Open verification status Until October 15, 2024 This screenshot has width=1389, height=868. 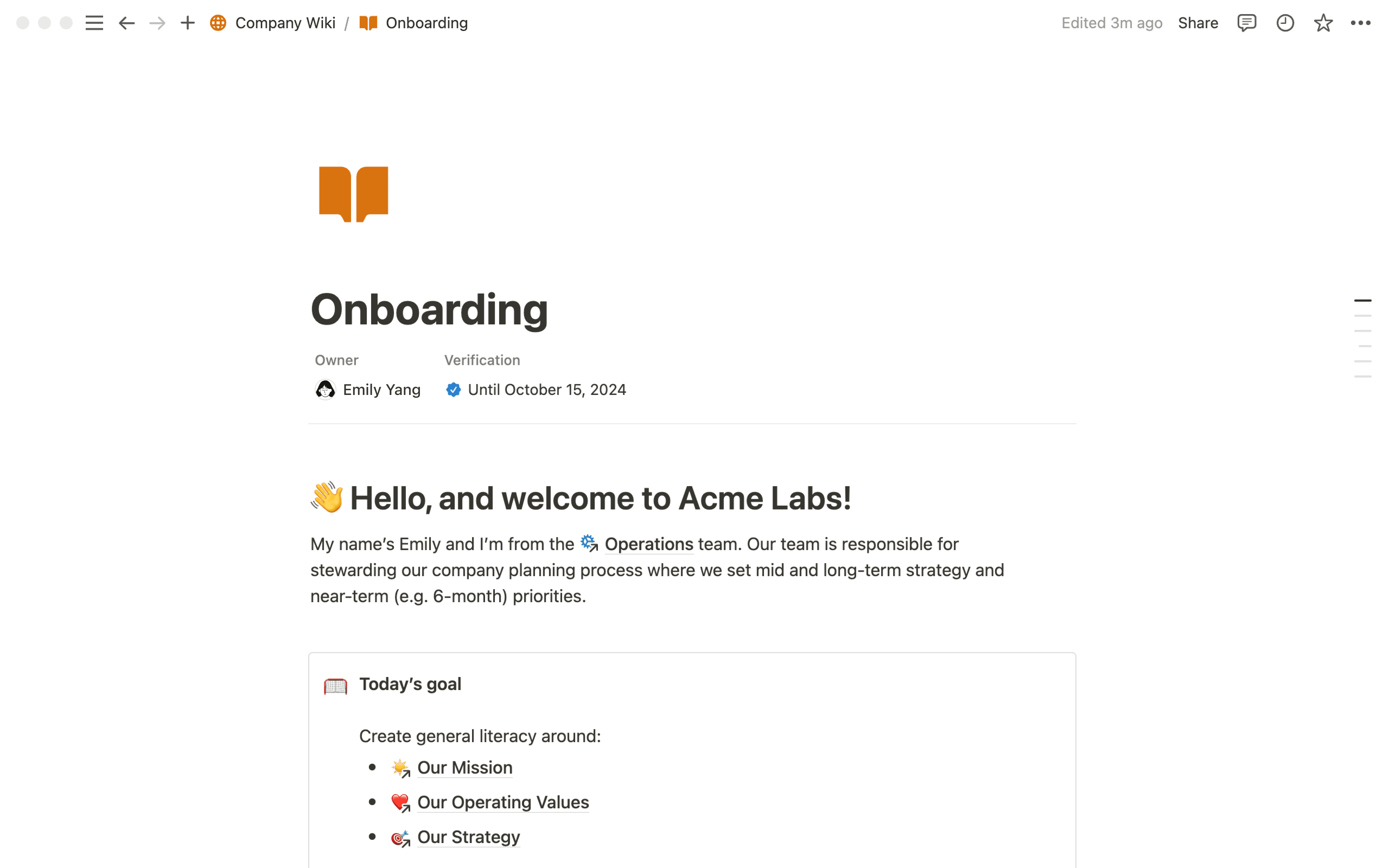[546, 390]
